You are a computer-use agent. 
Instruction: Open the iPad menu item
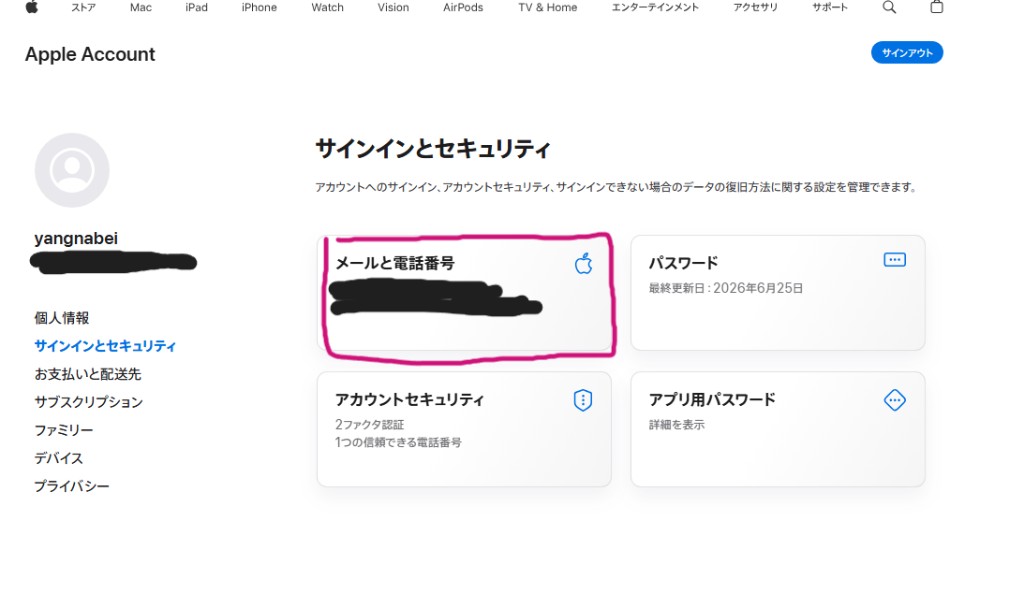tap(196, 8)
